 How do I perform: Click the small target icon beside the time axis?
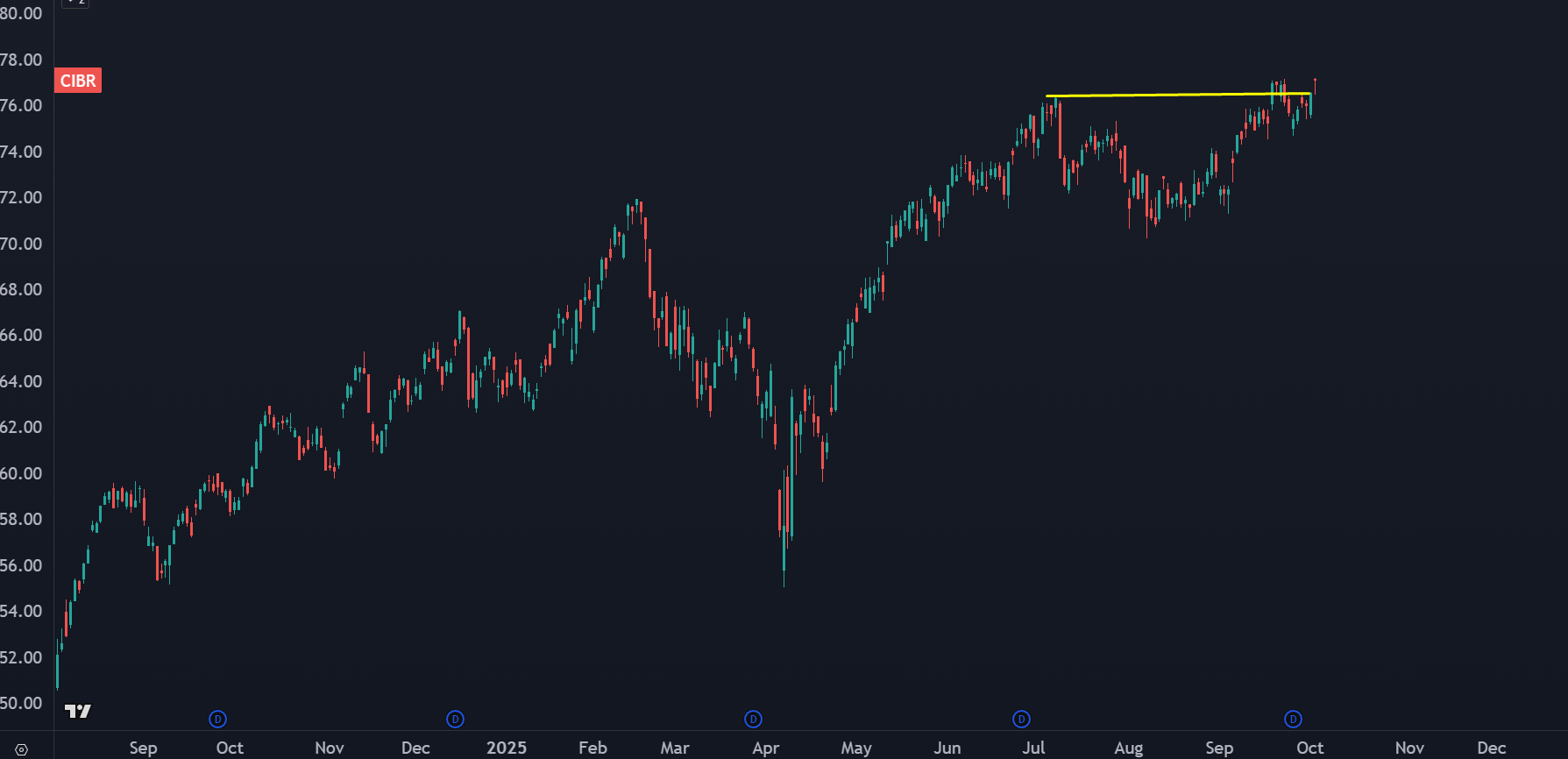tap(21, 749)
